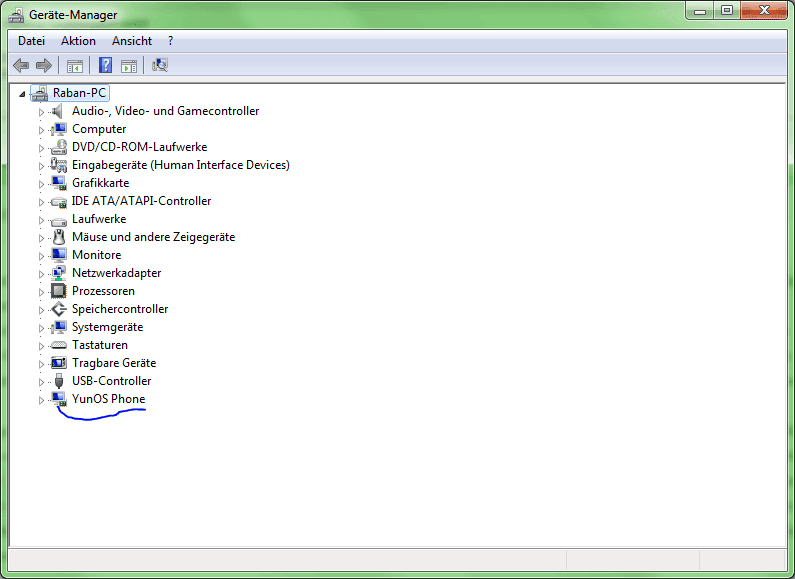Expand the YunOS Phone category

42,400
